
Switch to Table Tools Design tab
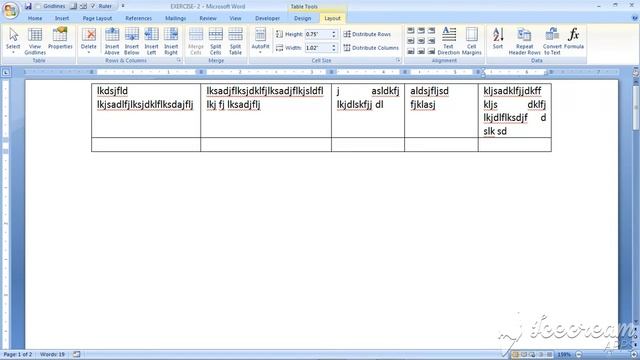point(302,18)
